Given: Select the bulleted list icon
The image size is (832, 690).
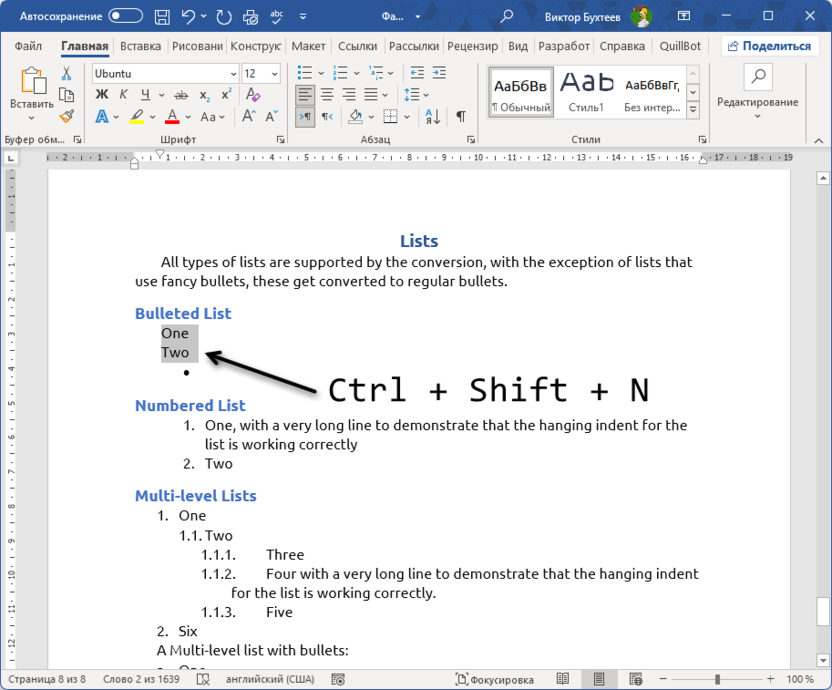Looking at the screenshot, I should (305, 72).
